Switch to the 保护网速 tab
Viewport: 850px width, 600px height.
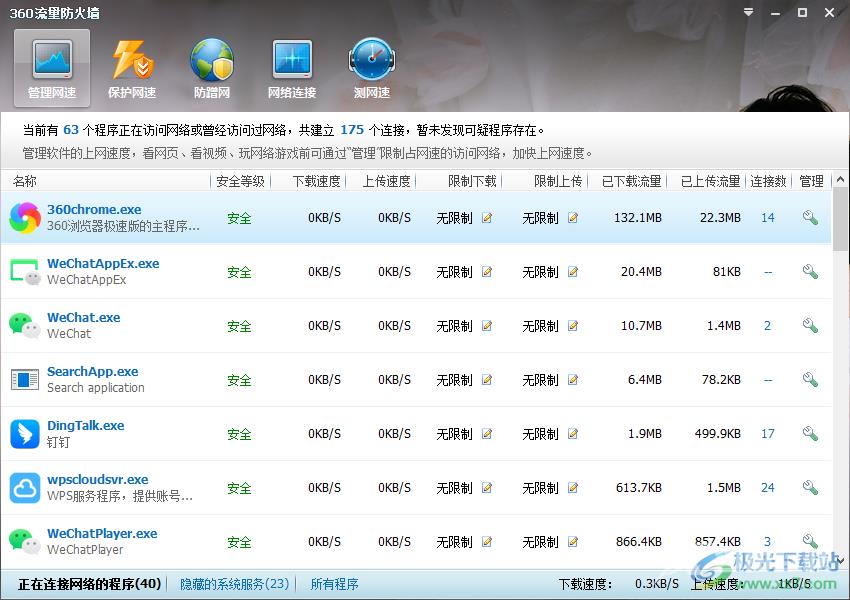coord(132,68)
